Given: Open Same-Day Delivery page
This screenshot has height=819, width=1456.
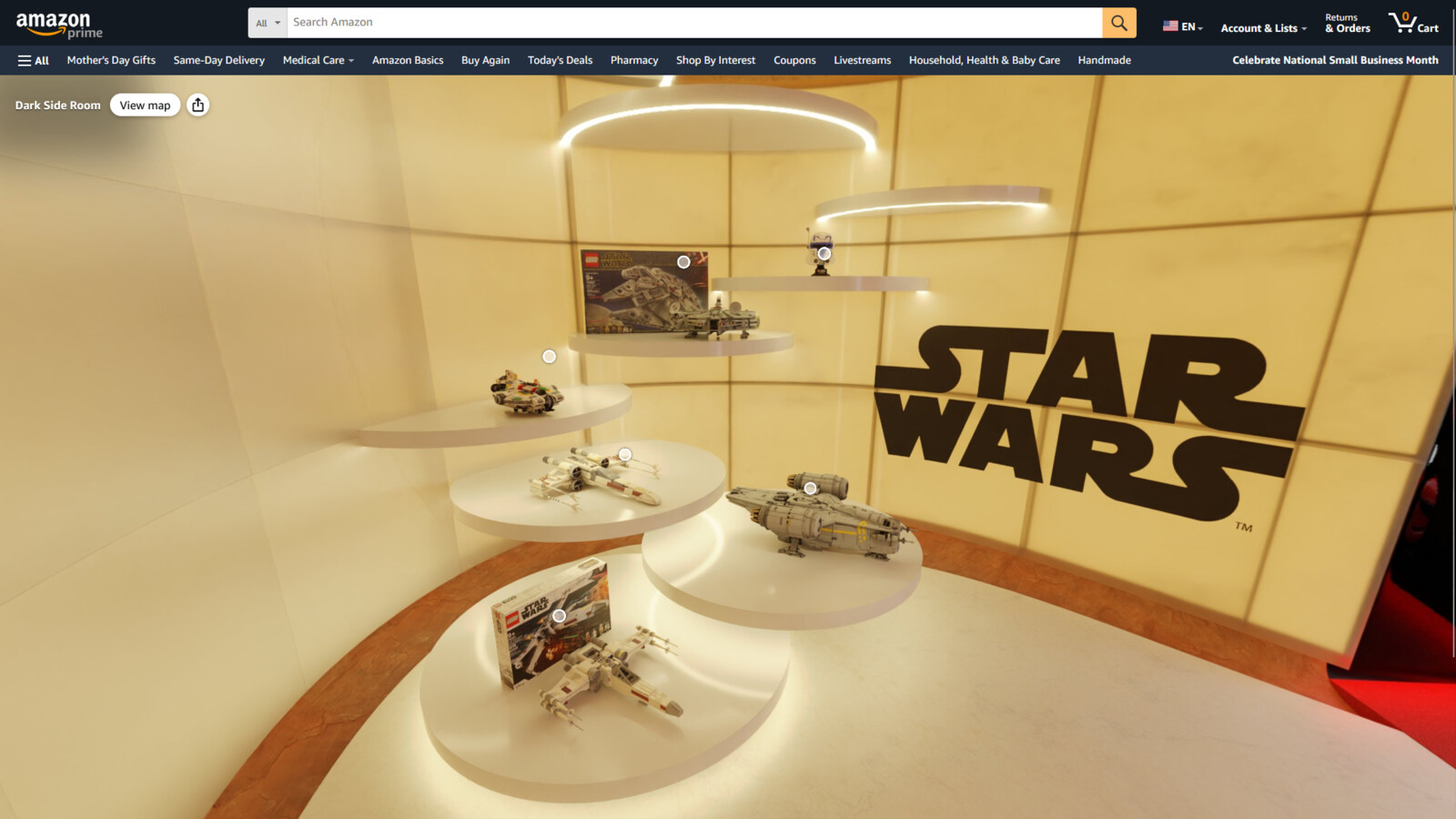Looking at the screenshot, I should coord(219,60).
